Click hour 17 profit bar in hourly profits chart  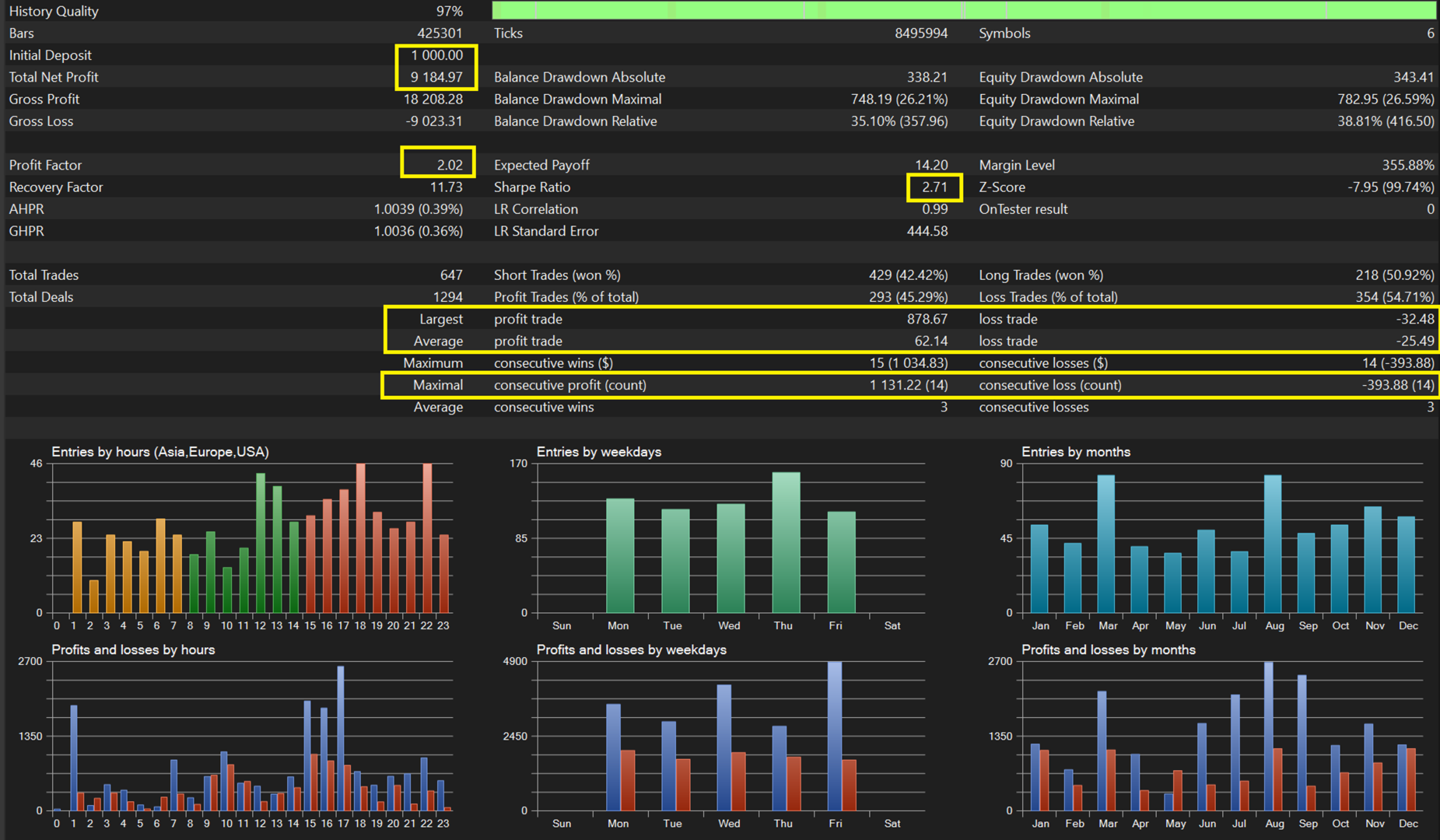pos(341,737)
